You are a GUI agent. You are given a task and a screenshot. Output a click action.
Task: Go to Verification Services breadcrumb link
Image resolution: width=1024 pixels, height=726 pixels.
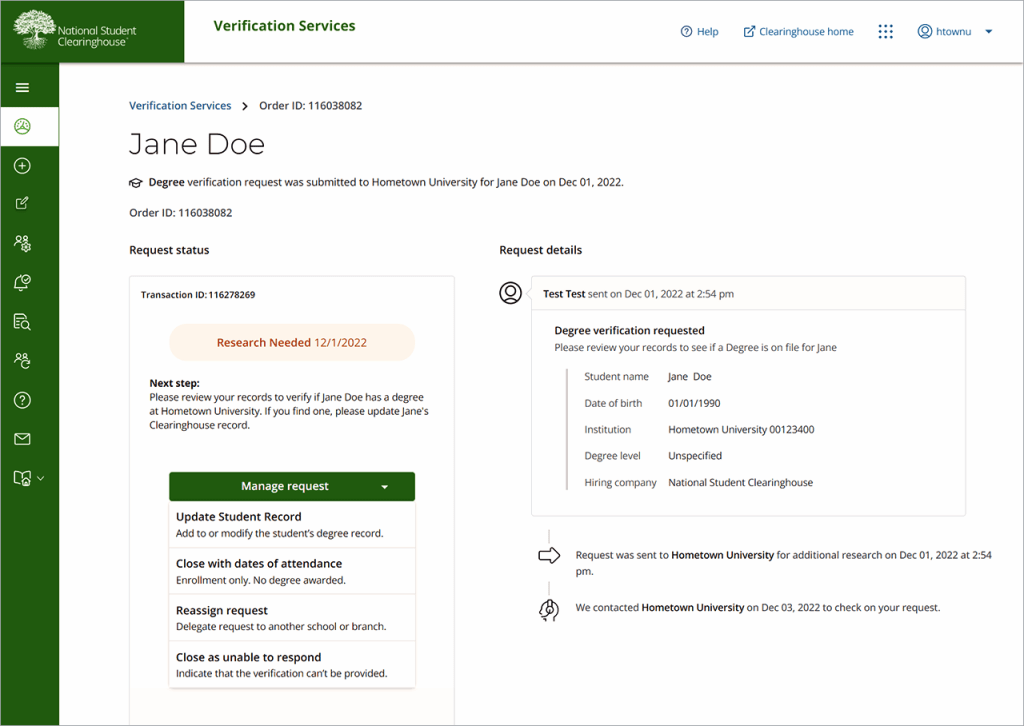point(180,106)
